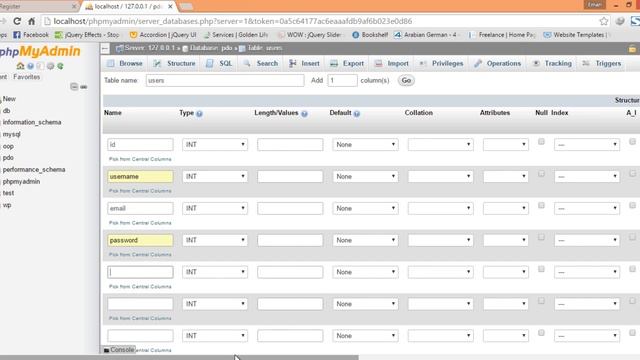Click yellow page icon at breadcrumb right
This screenshot has height=360, width=640.
point(632,49)
